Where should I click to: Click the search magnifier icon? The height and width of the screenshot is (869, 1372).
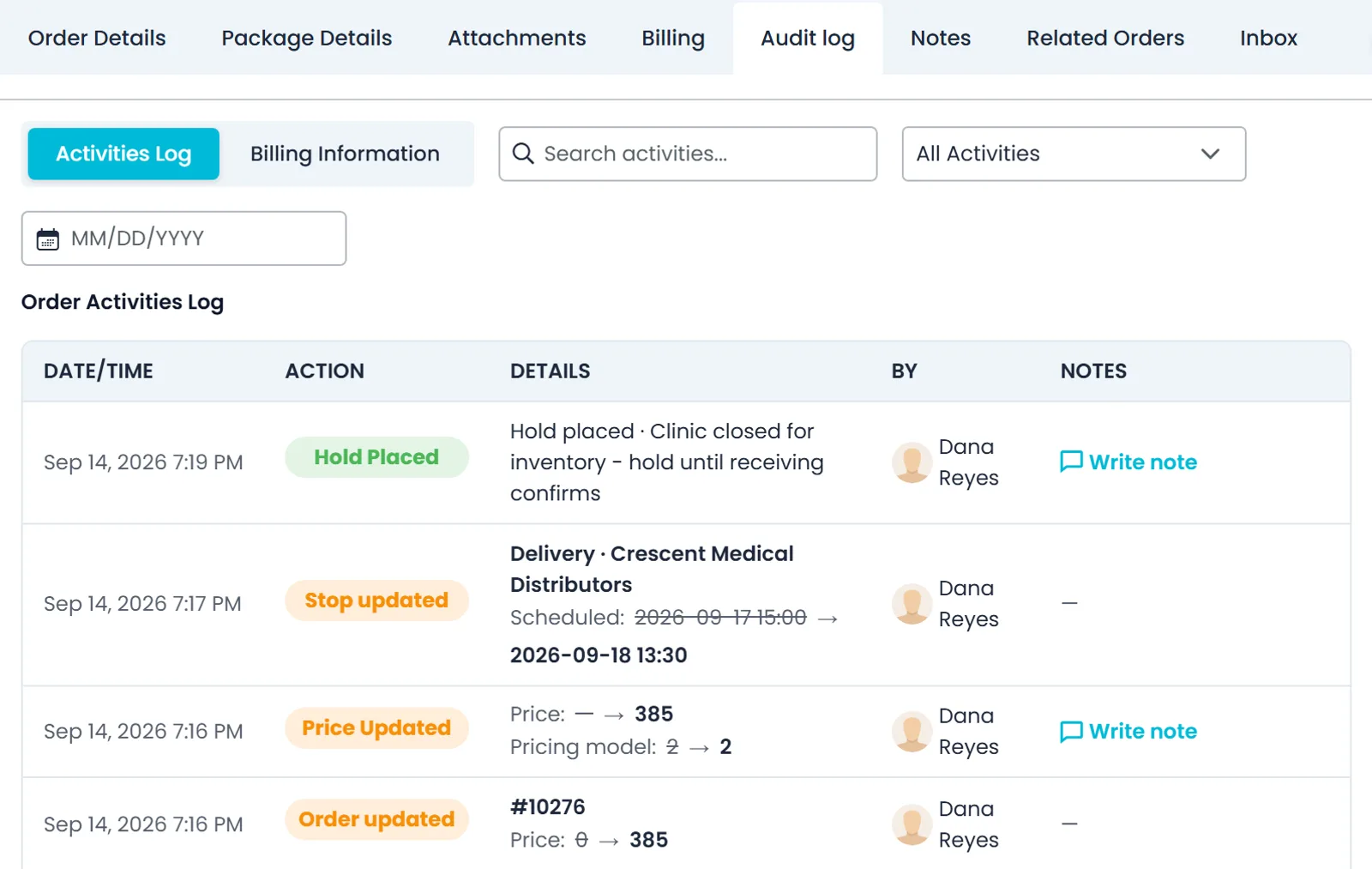tap(523, 154)
